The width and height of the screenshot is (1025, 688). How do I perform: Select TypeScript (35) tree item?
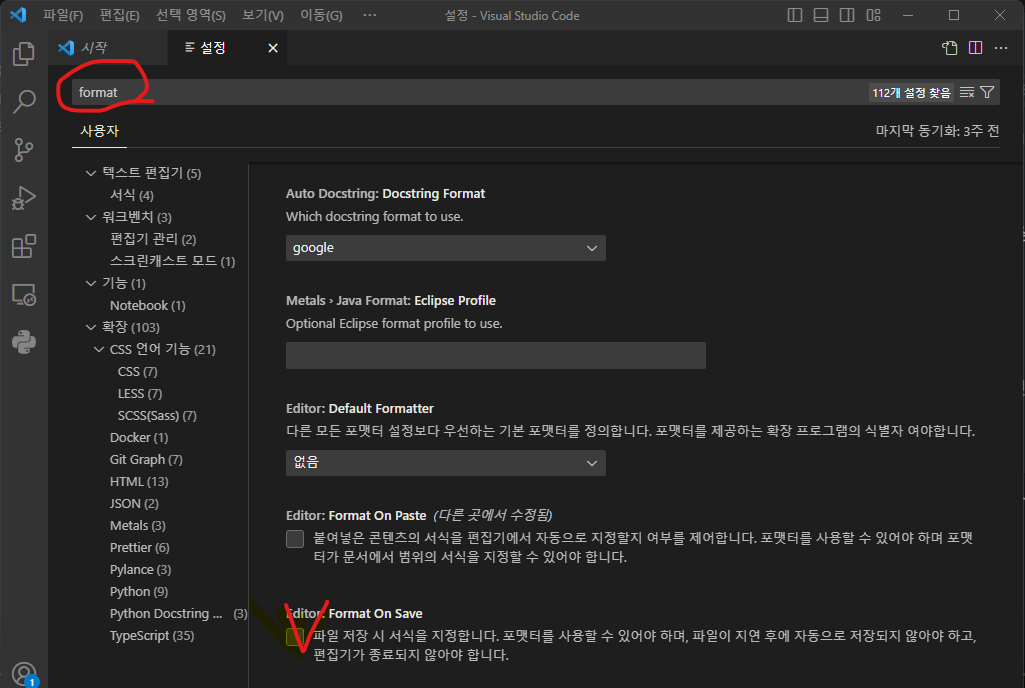[152, 636]
